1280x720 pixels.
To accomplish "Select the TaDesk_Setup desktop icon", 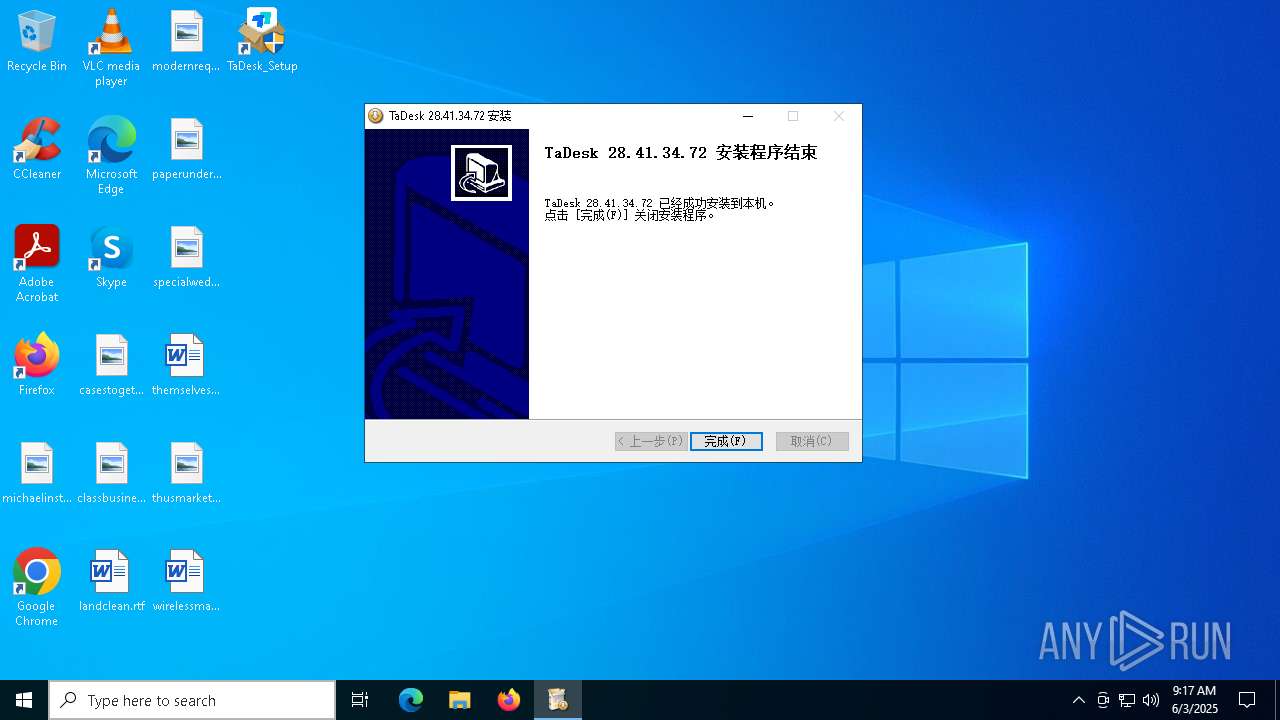I will [262, 41].
